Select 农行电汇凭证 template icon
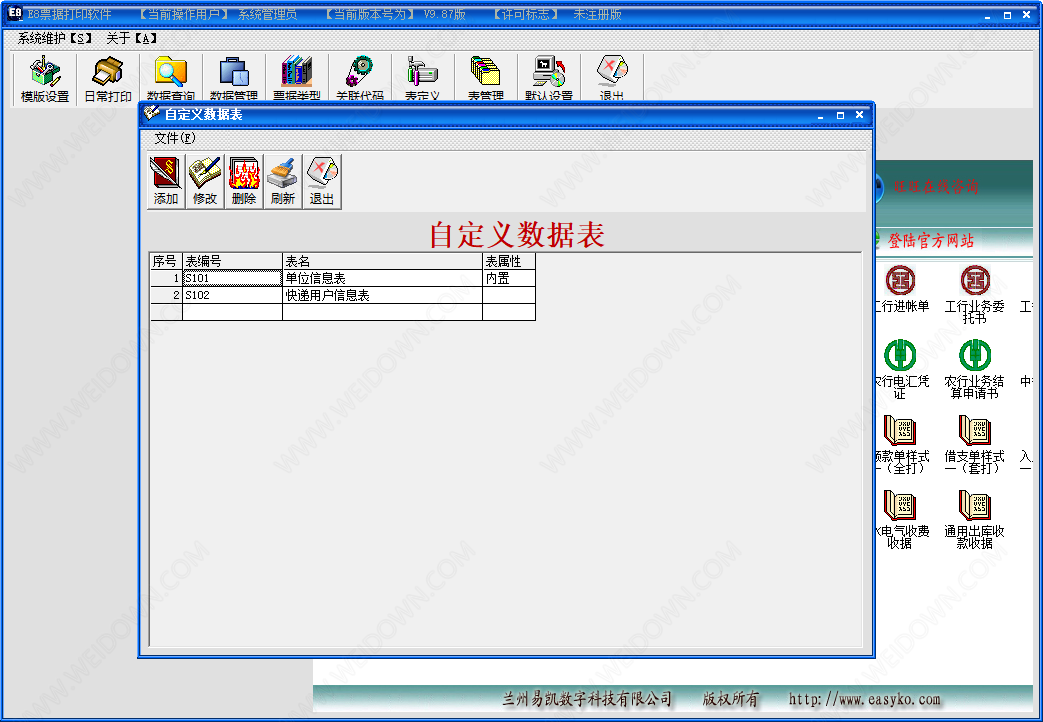Screen dimensions: 1043x722 pyautogui.click(x=900, y=369)
